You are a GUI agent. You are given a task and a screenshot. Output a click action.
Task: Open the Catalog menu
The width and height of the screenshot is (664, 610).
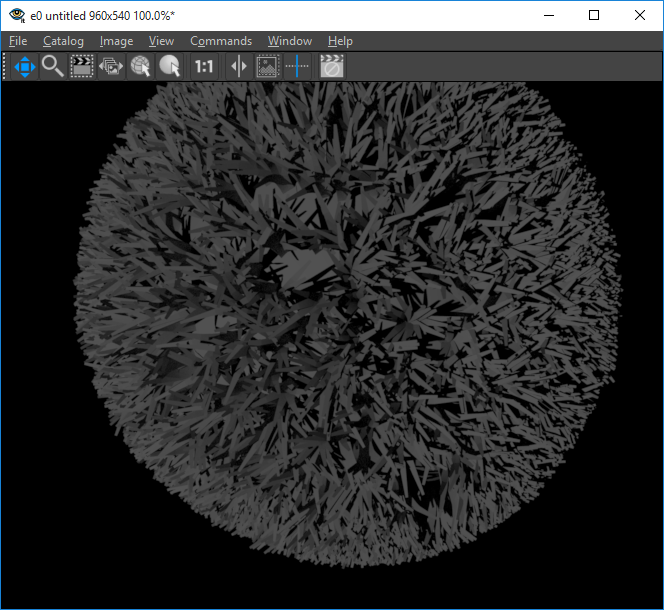[63, 41]
